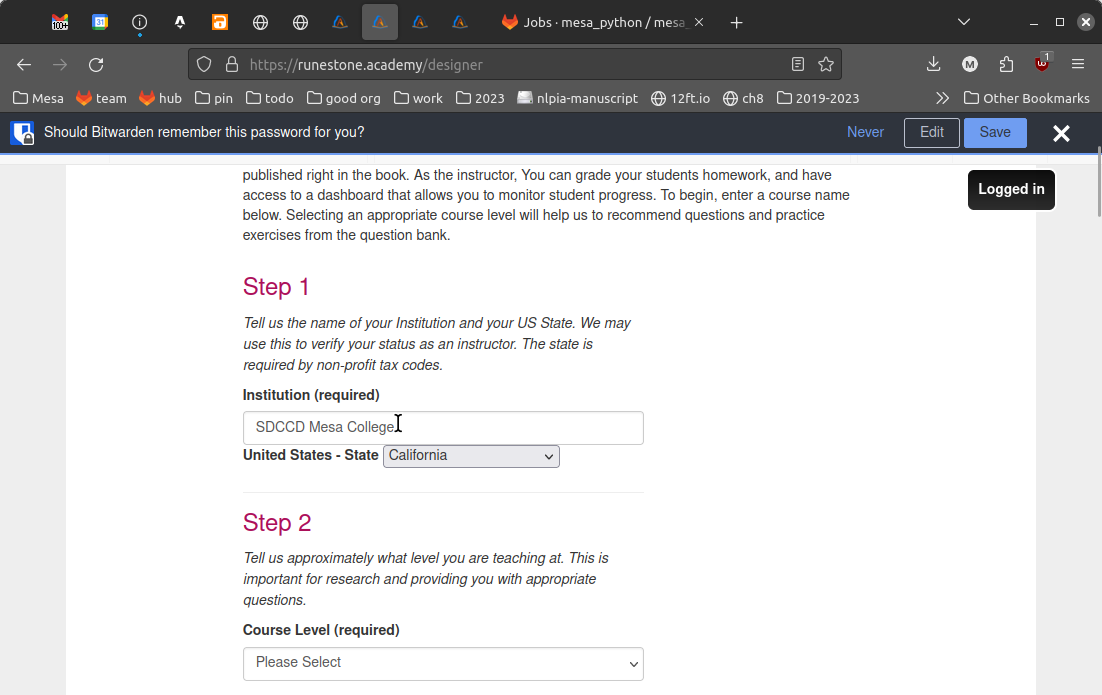1102x695 pixels.
Task: Bookmark this page with star icon
Action: (825, 65)
